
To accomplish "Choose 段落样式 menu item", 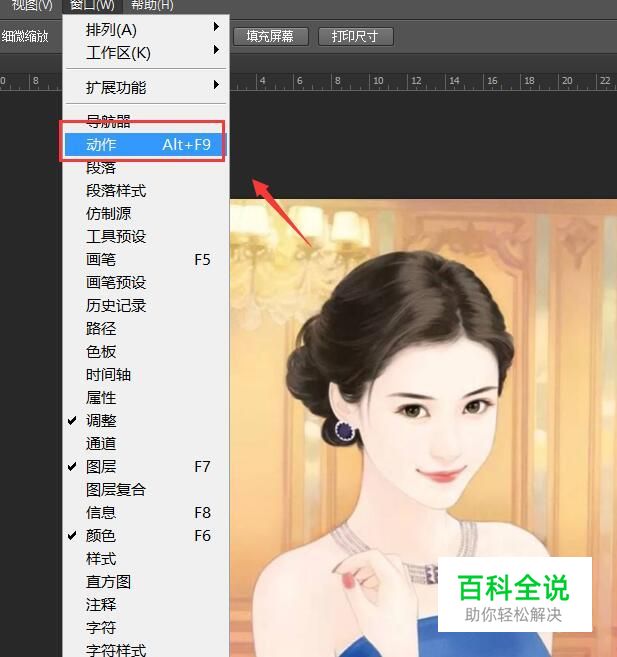I will click(x=146, y=191).
